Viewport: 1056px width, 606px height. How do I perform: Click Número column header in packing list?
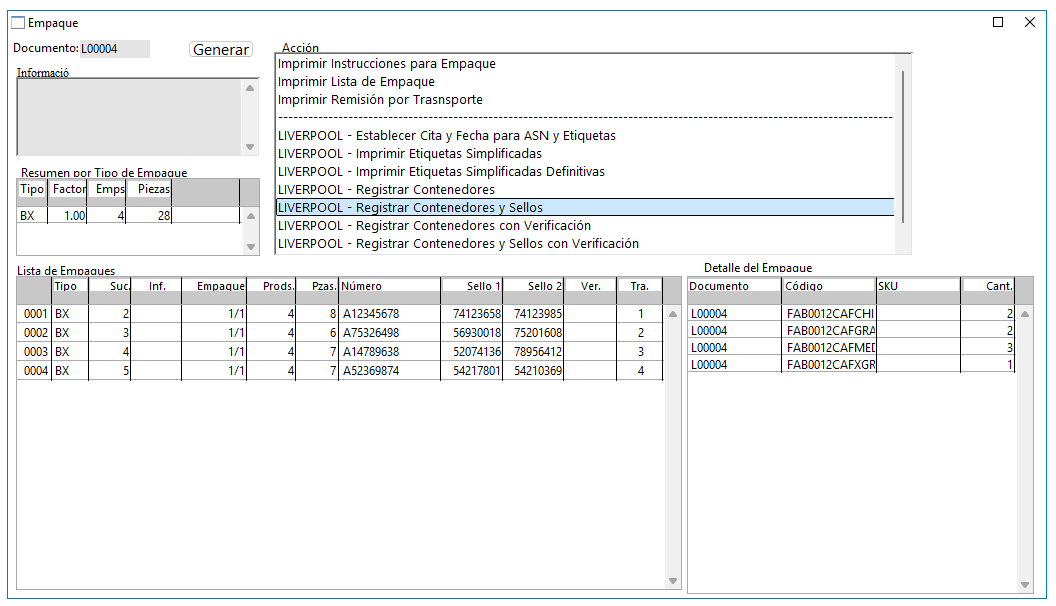[x=390, y=287]
